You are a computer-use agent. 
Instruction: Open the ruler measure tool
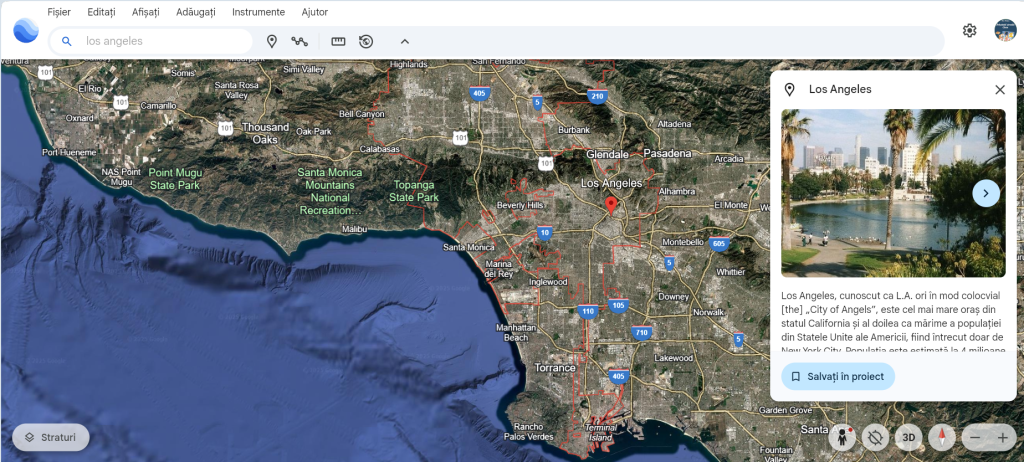pyautogui.click(x=338, y=41)
